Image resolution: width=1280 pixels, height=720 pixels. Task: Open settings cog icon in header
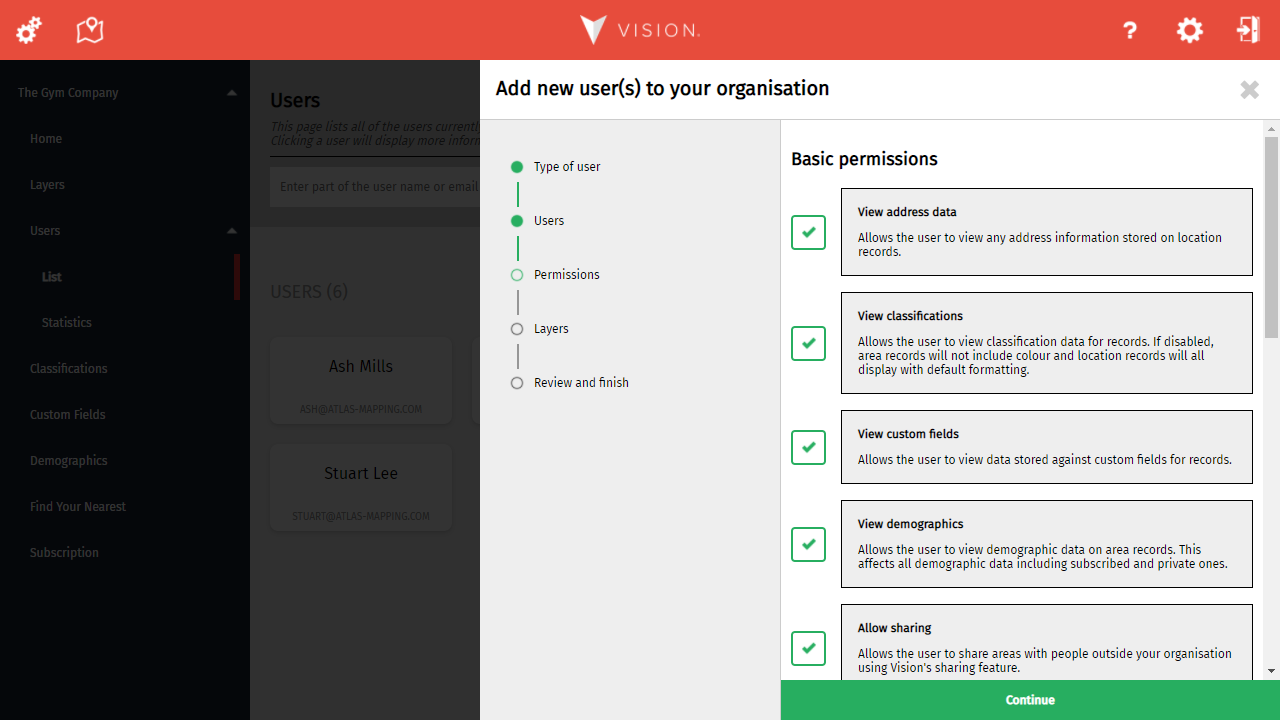point(1189,30)
